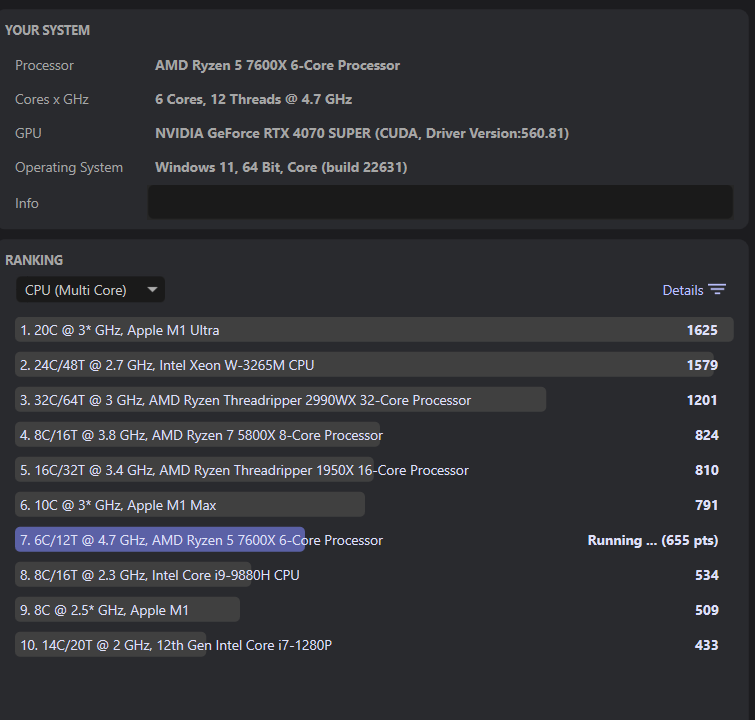Image resolution: width=755 pixels, height=720 pixels.
Task: Select the Apple M1 Ultra ranking row
Action: [374, 330]
